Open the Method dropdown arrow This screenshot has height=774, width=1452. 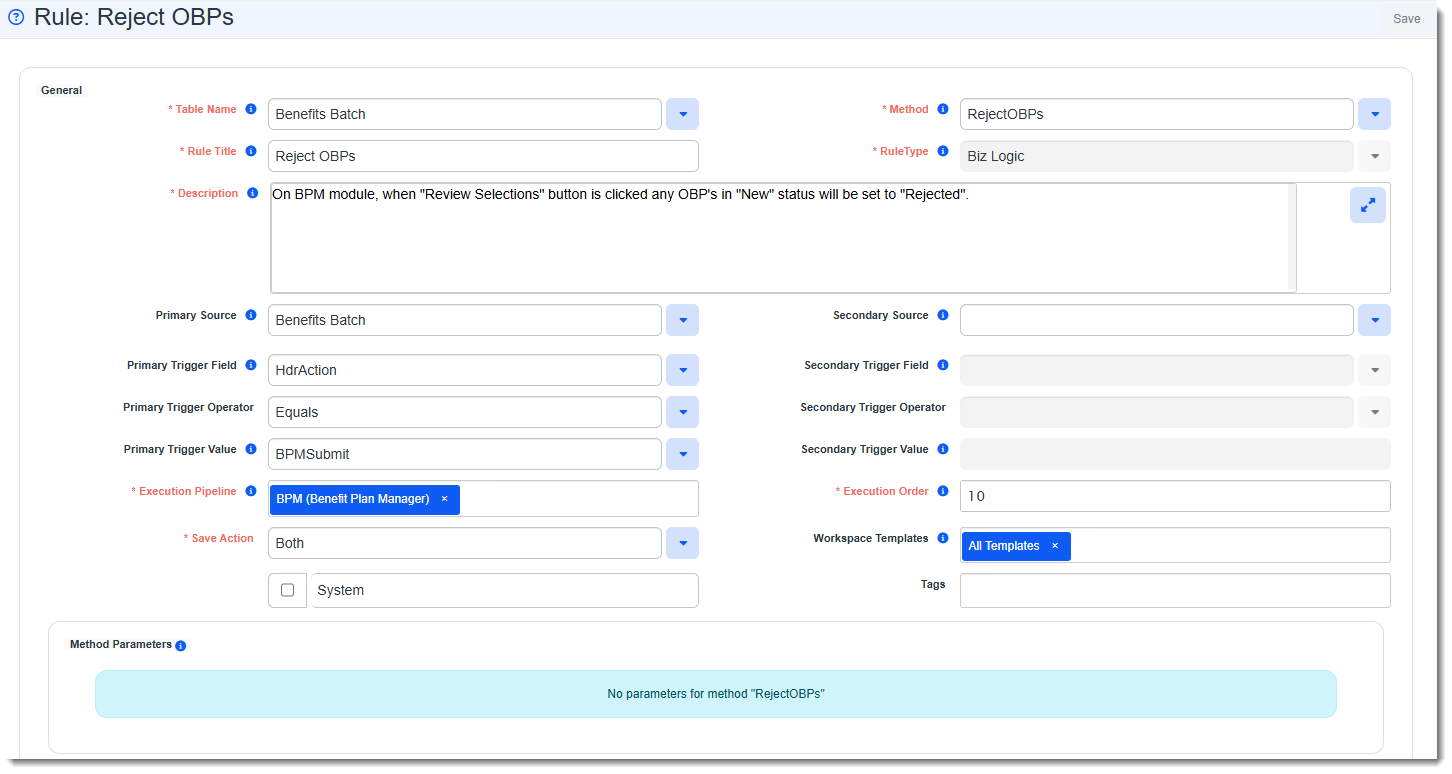1374,114
